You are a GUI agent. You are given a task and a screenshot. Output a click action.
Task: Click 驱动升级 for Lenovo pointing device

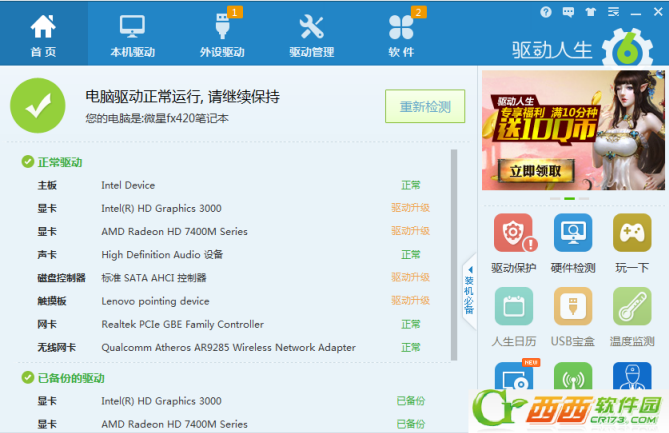click(x=410, y=301)
